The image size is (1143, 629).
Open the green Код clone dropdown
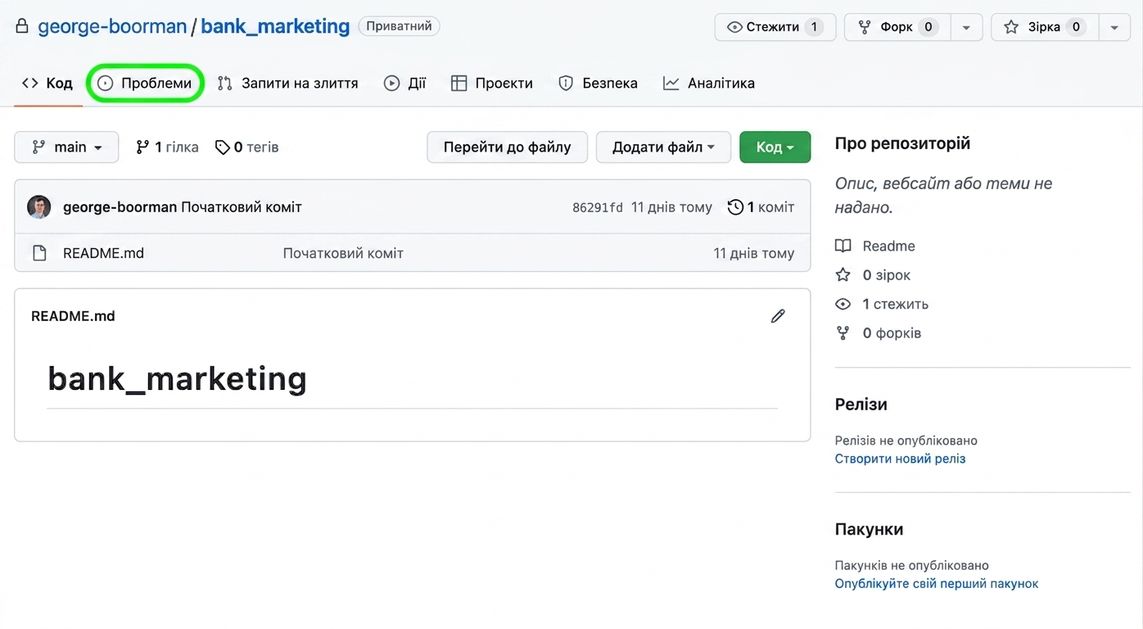(x=775, y=147)
